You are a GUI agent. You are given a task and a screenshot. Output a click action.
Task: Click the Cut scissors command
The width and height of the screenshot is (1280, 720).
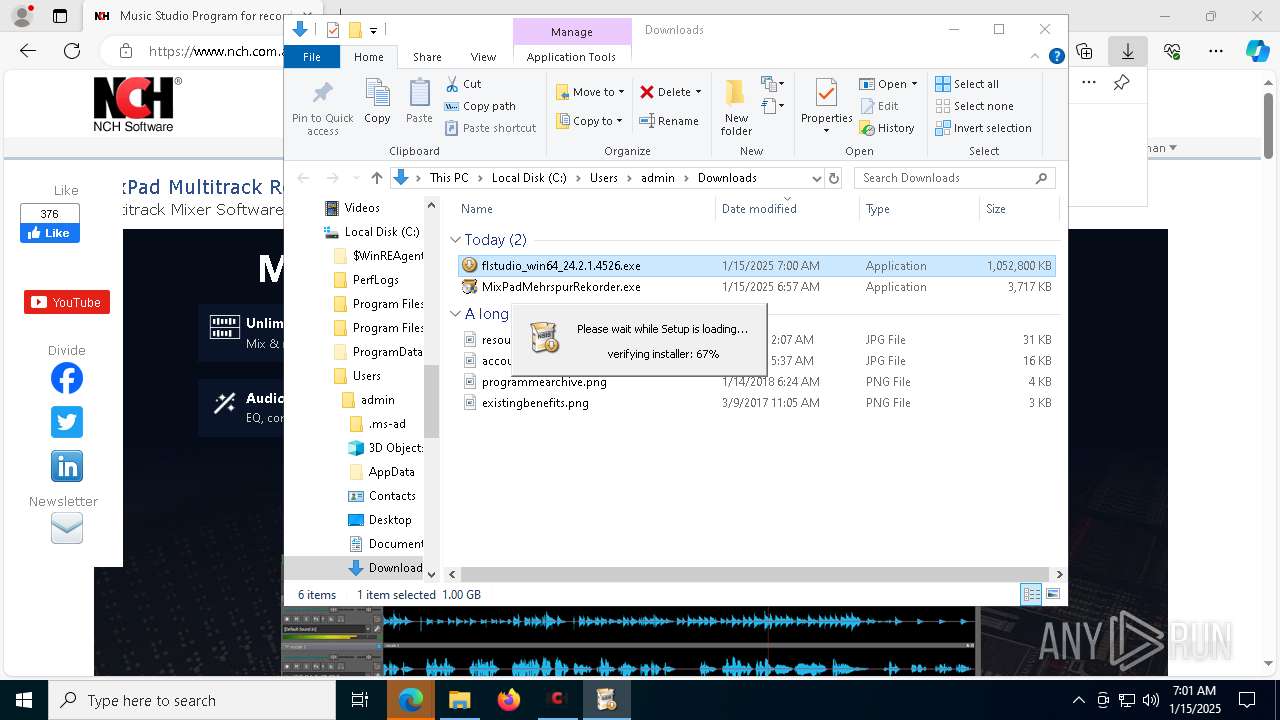coord(463,84)
